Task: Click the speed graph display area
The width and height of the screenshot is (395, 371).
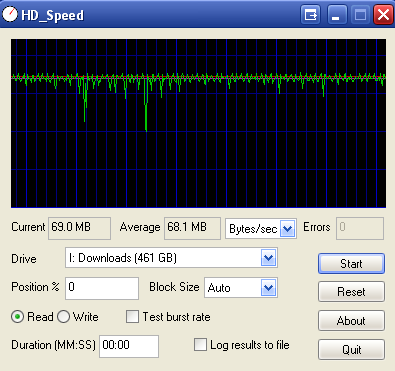Action: coord(198,123)
